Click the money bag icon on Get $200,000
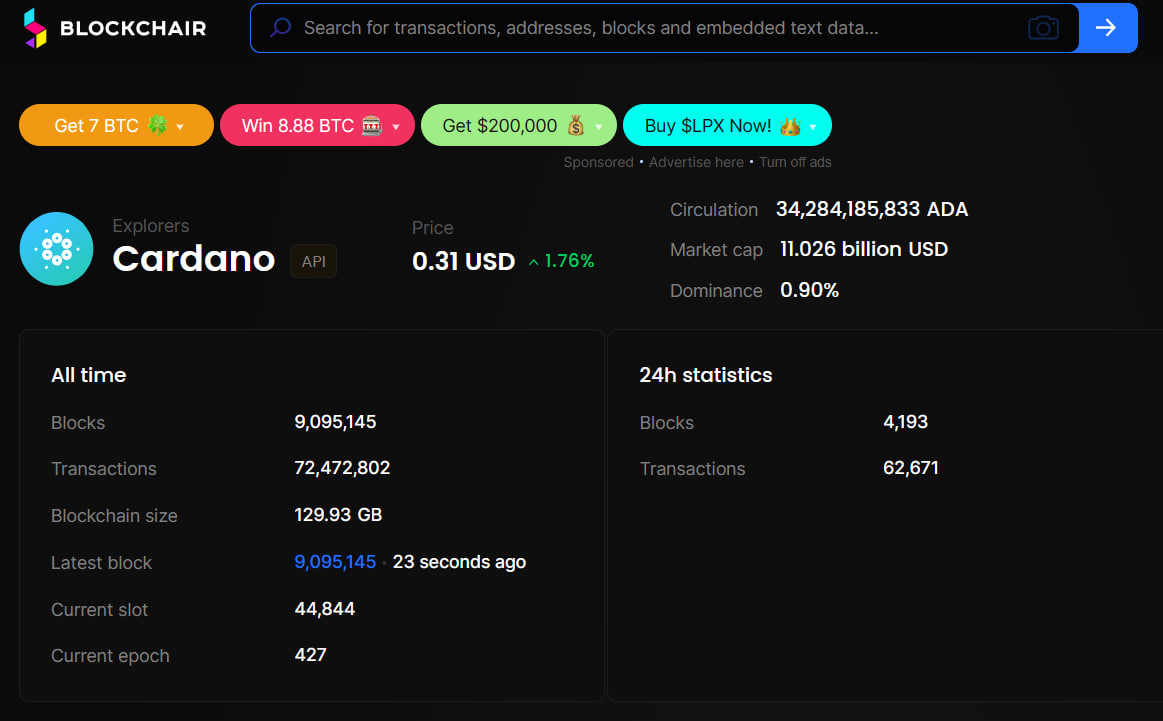The width and height of the screenshot is (1163, 721). tap(576, 125)
